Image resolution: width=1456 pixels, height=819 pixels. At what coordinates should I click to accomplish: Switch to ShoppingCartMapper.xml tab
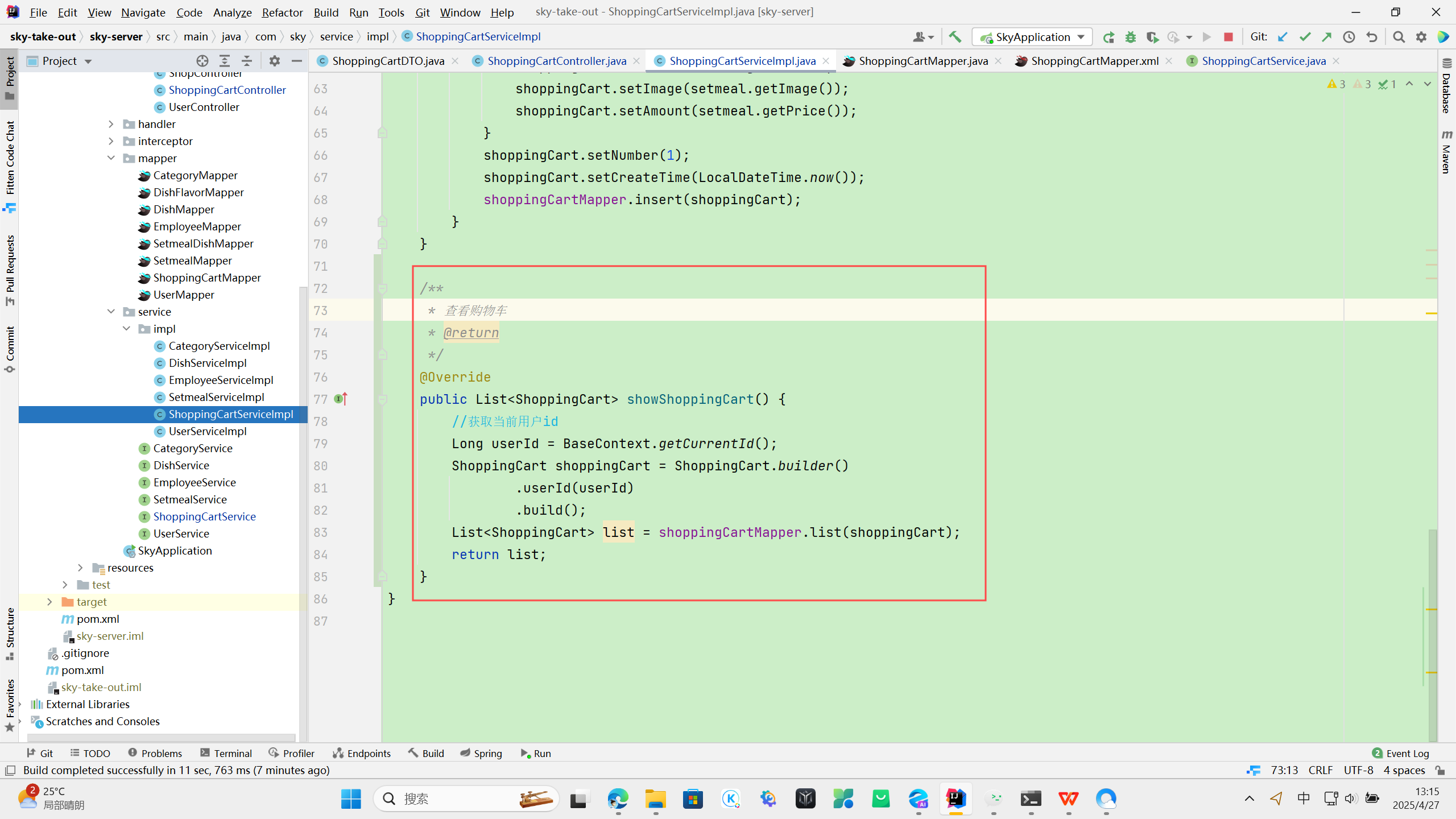point(1094,61)
